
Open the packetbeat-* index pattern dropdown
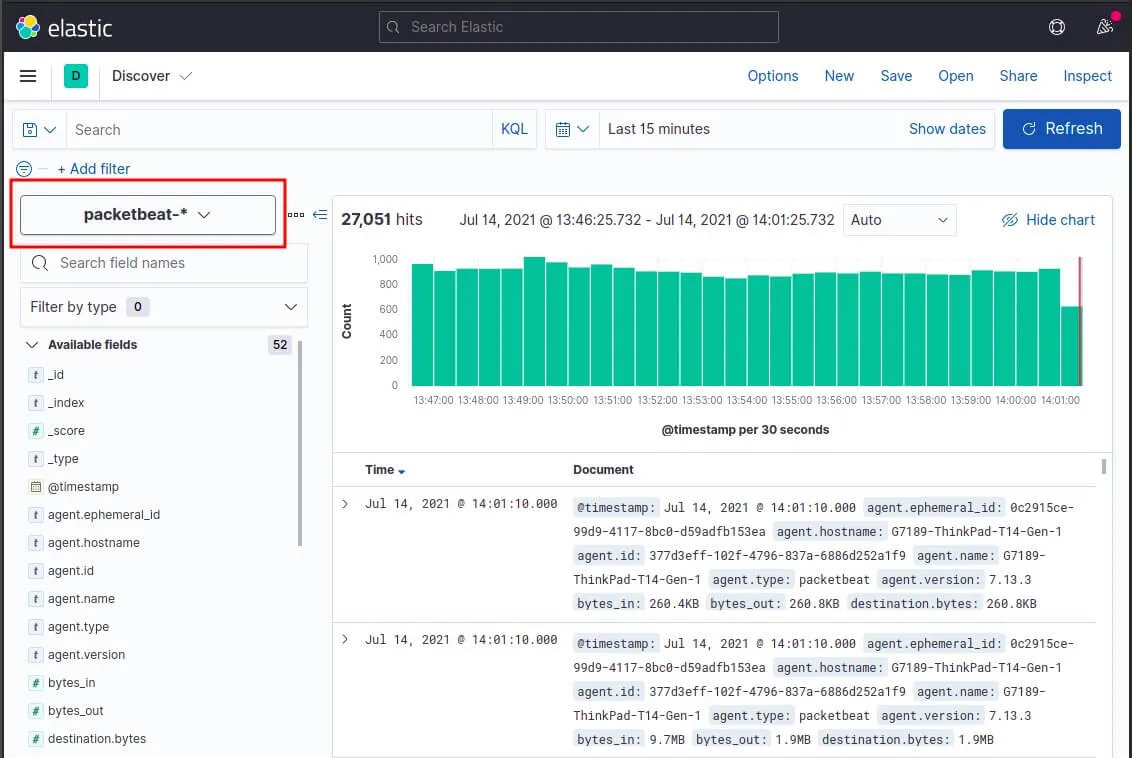(148, 214)
